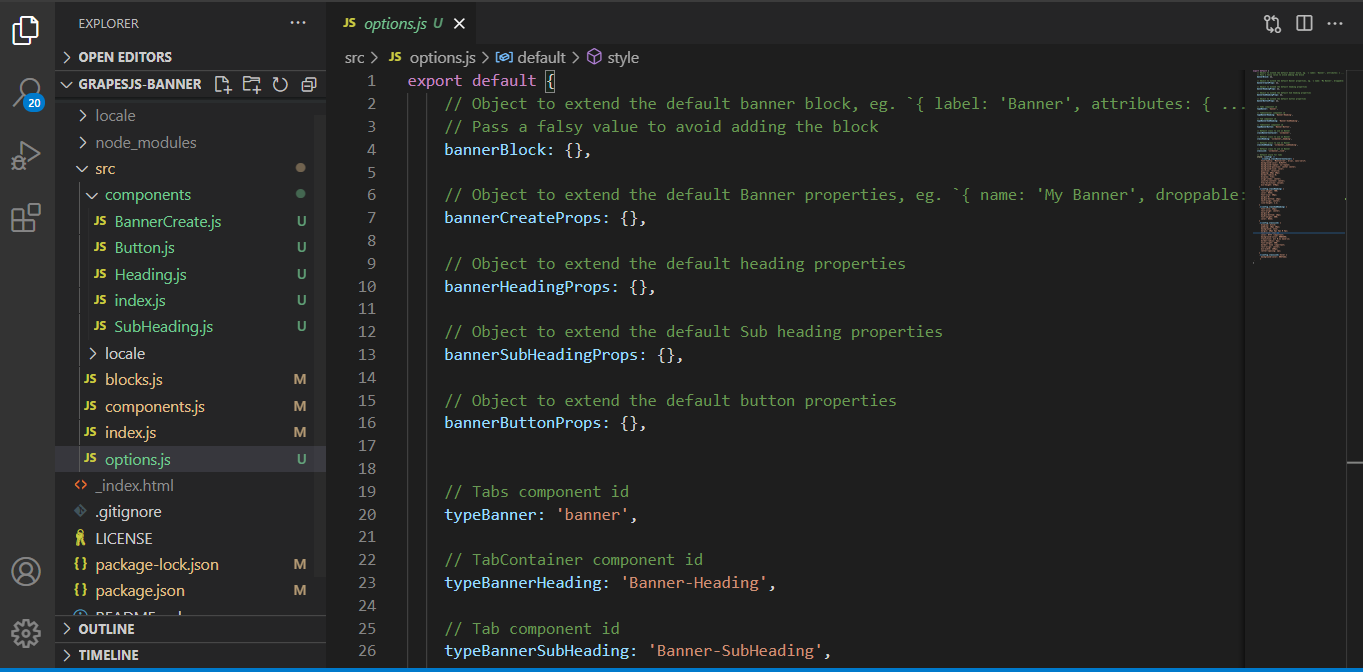
Task: Click on the bannerBlock code line
Action: click(x=518, y=149)
